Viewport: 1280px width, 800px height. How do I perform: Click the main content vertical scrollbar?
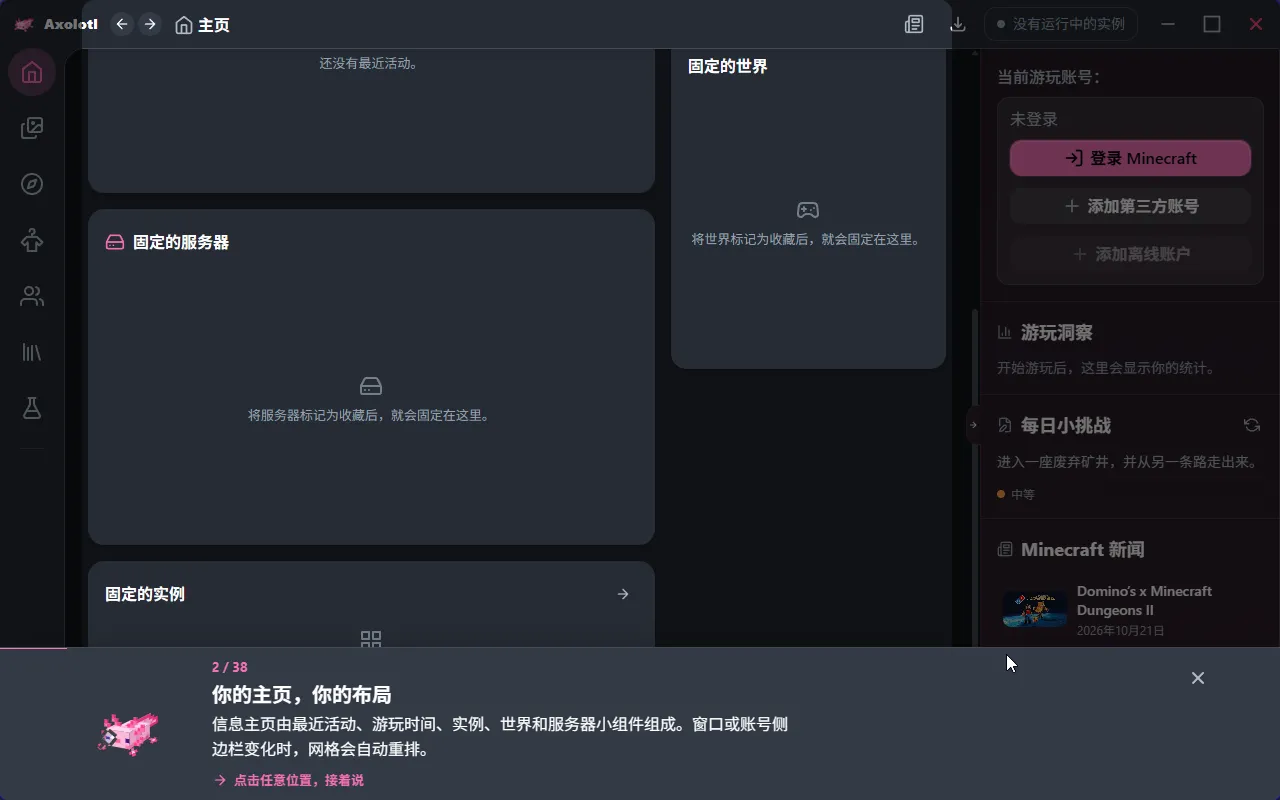click(x=975, y=478)
